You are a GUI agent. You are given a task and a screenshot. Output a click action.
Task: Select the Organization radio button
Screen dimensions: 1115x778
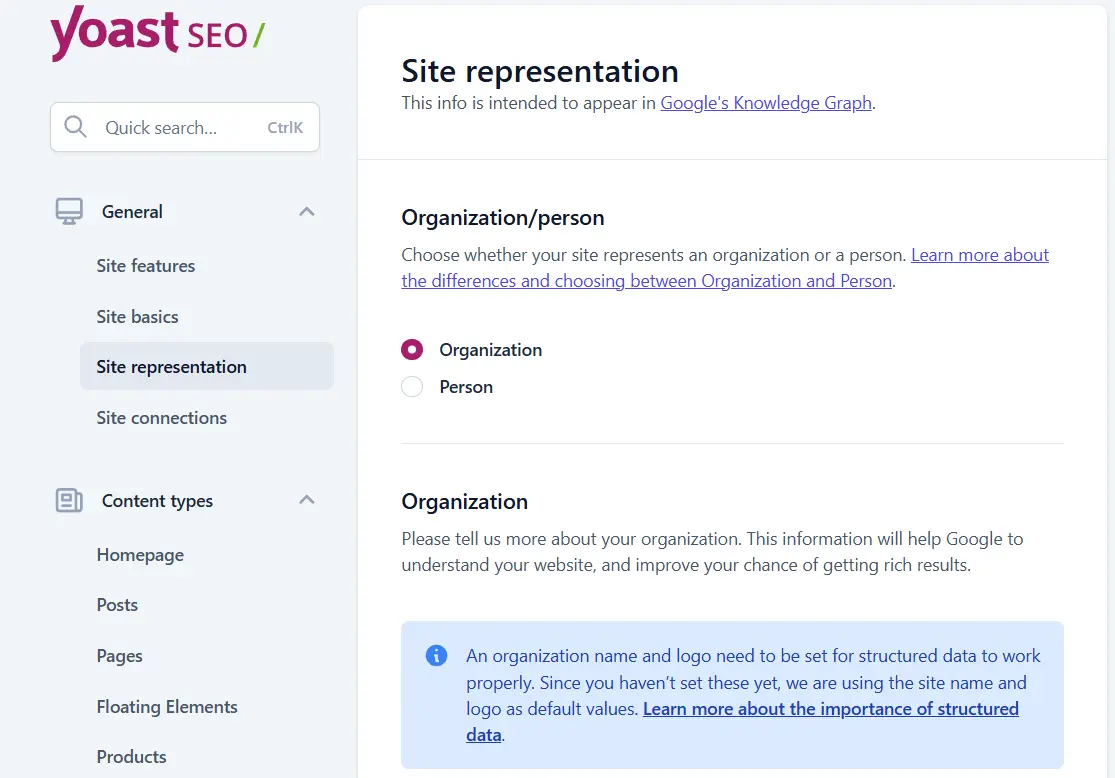(x=412, y=349)
